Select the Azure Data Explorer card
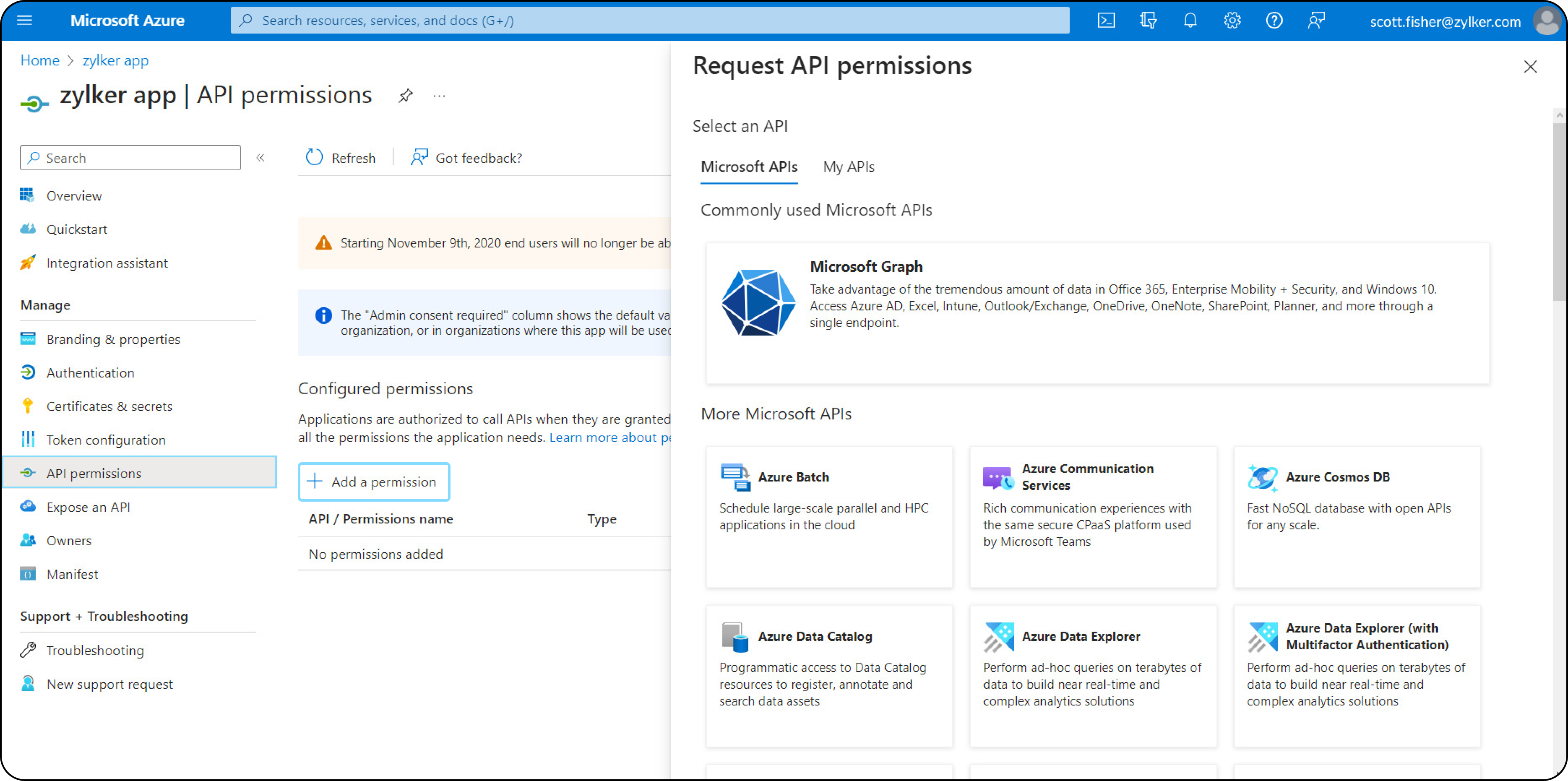The width and height of the screenshot is (1568, 781). click(x=1093, y=676)
